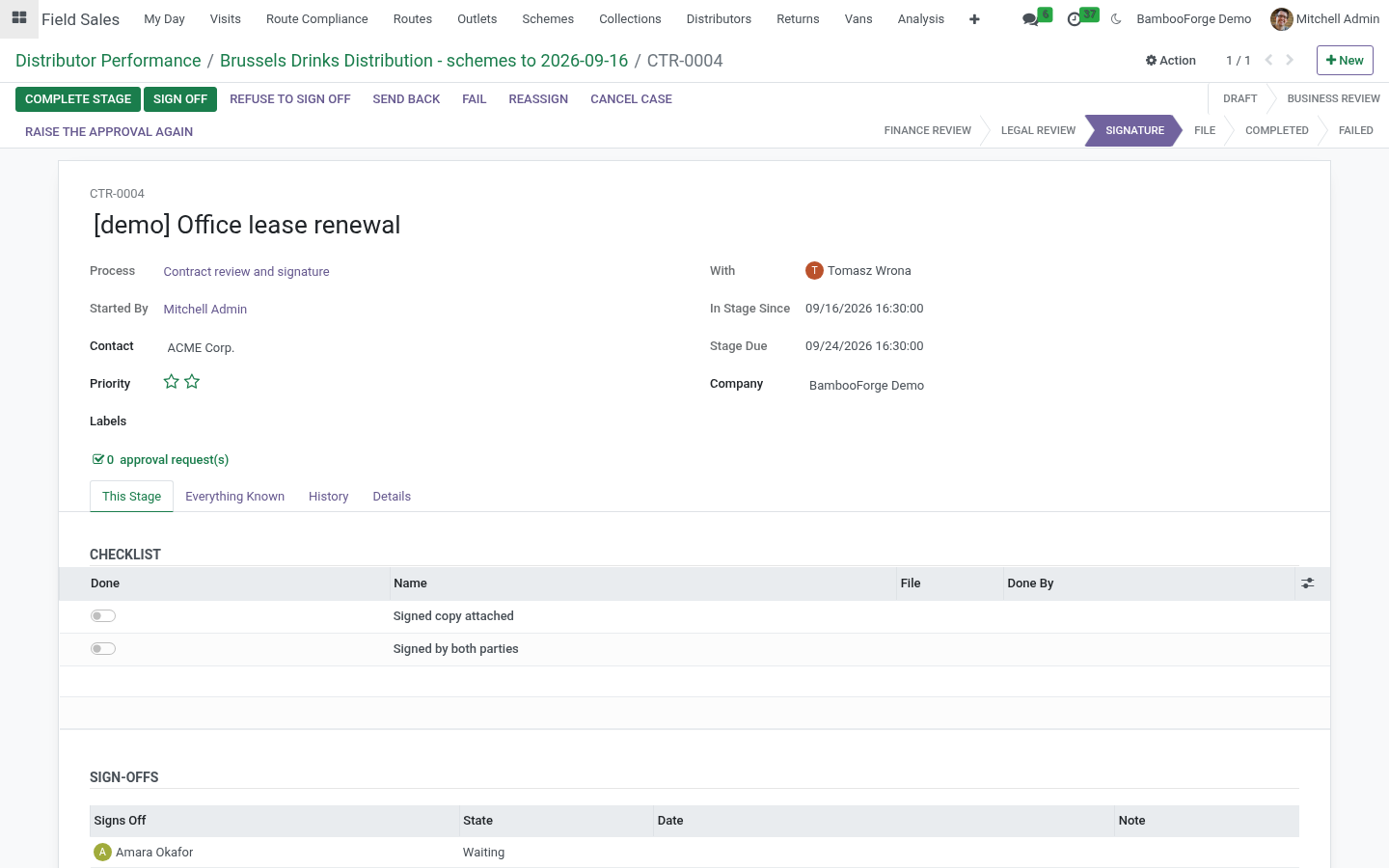Click Cancel Case button

[631, 99]
